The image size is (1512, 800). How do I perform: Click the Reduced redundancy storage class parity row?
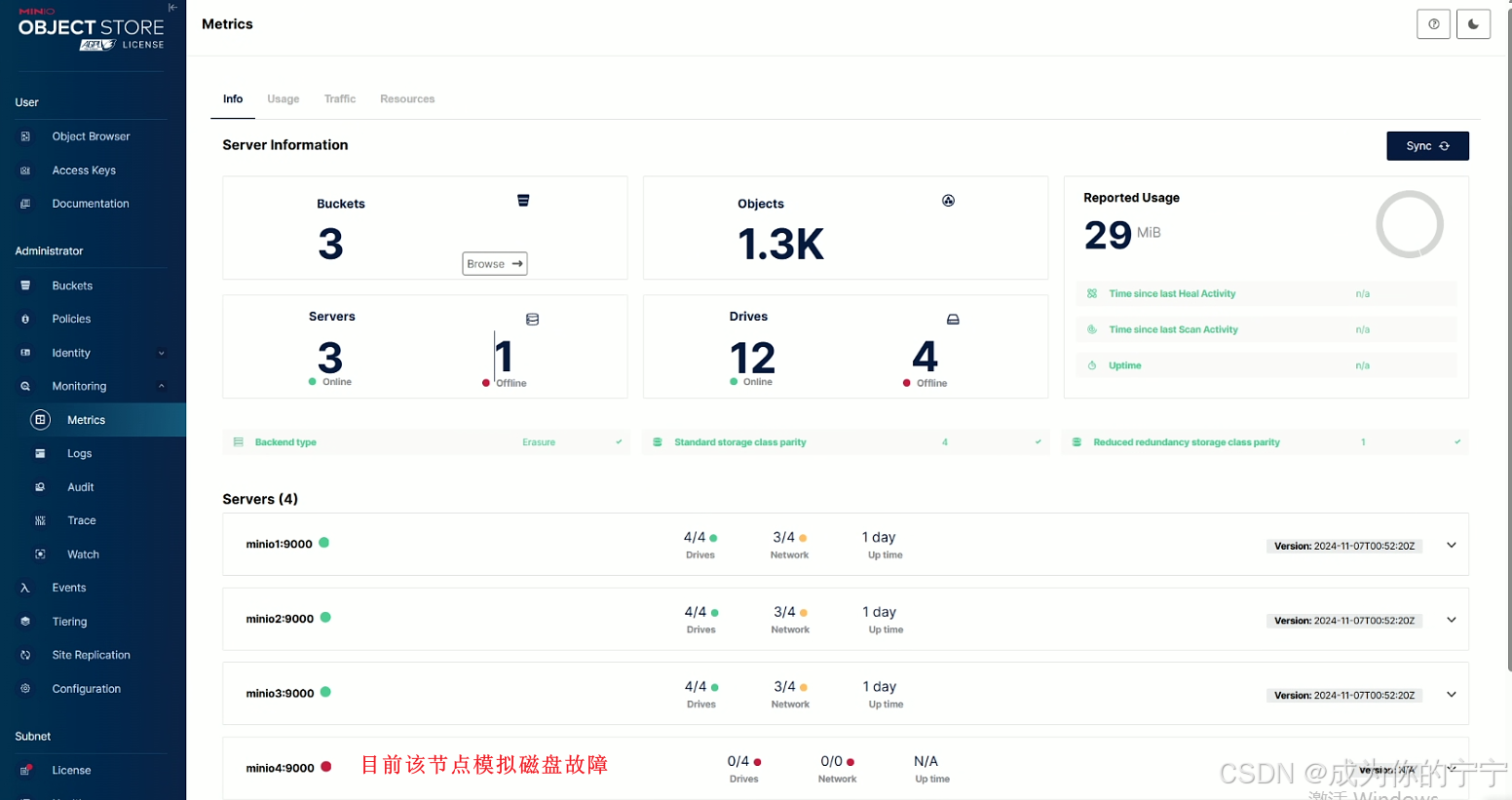pyautogui.click(x=1266, y=442)
